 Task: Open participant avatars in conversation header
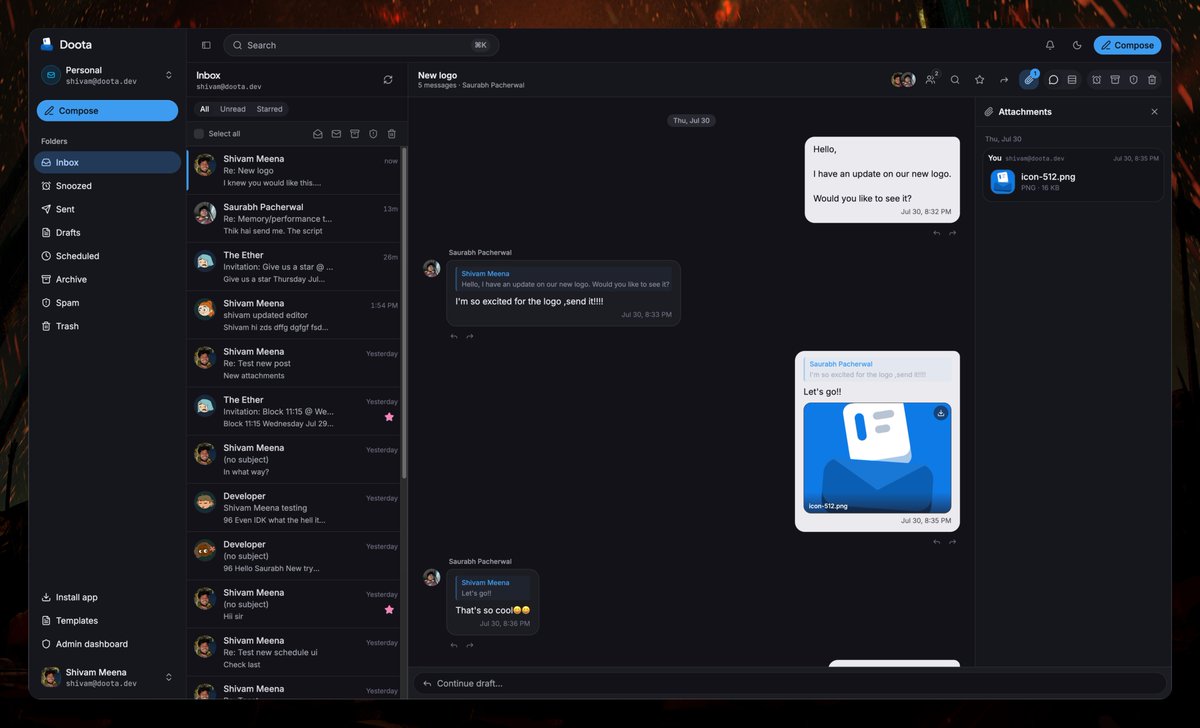pos(903,80)
